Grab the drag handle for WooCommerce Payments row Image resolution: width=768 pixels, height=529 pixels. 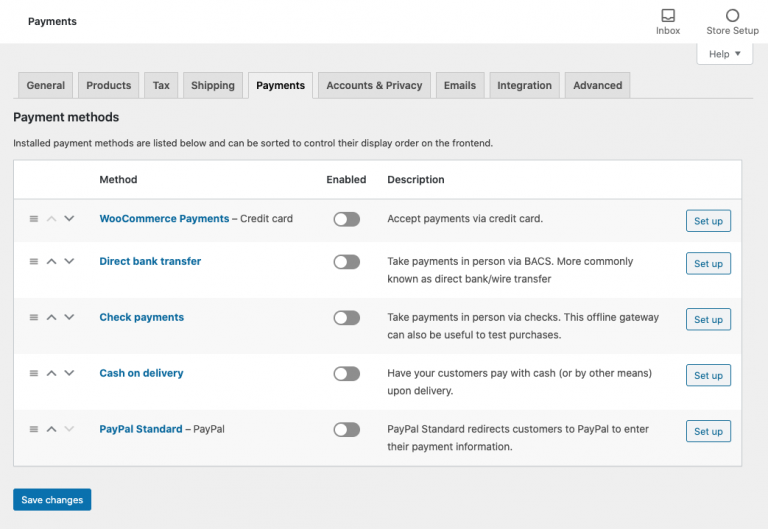pos(34,219)
